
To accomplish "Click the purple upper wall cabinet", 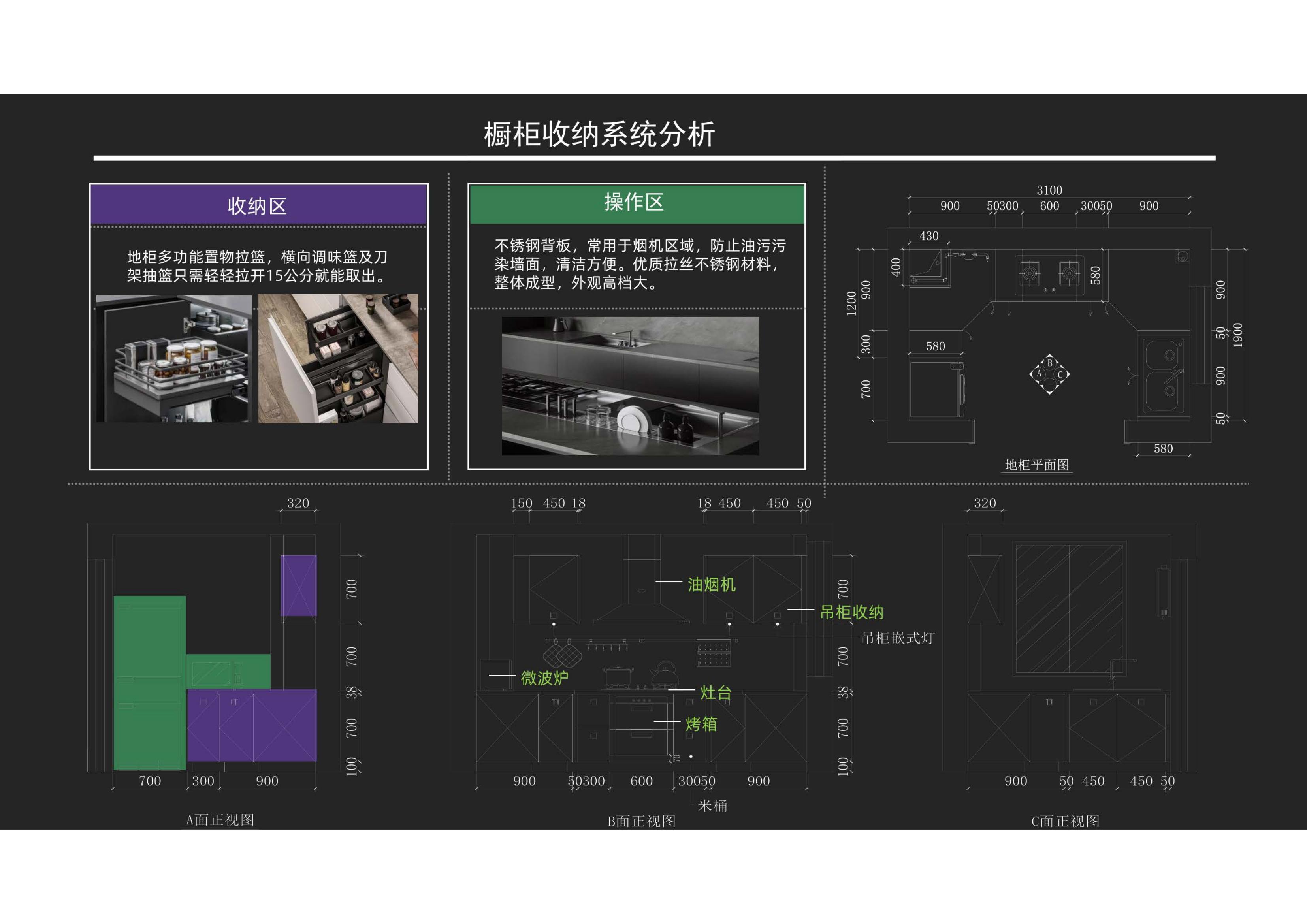I will tap(298, 585).
